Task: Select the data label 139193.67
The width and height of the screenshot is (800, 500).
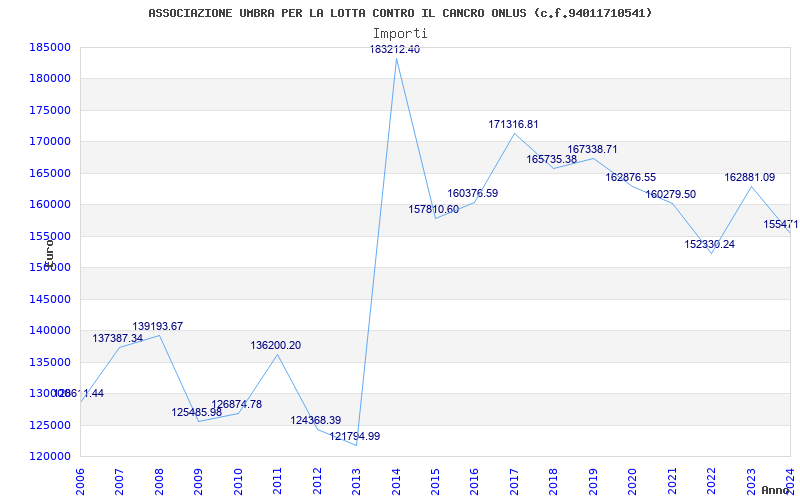Action: 158,327
